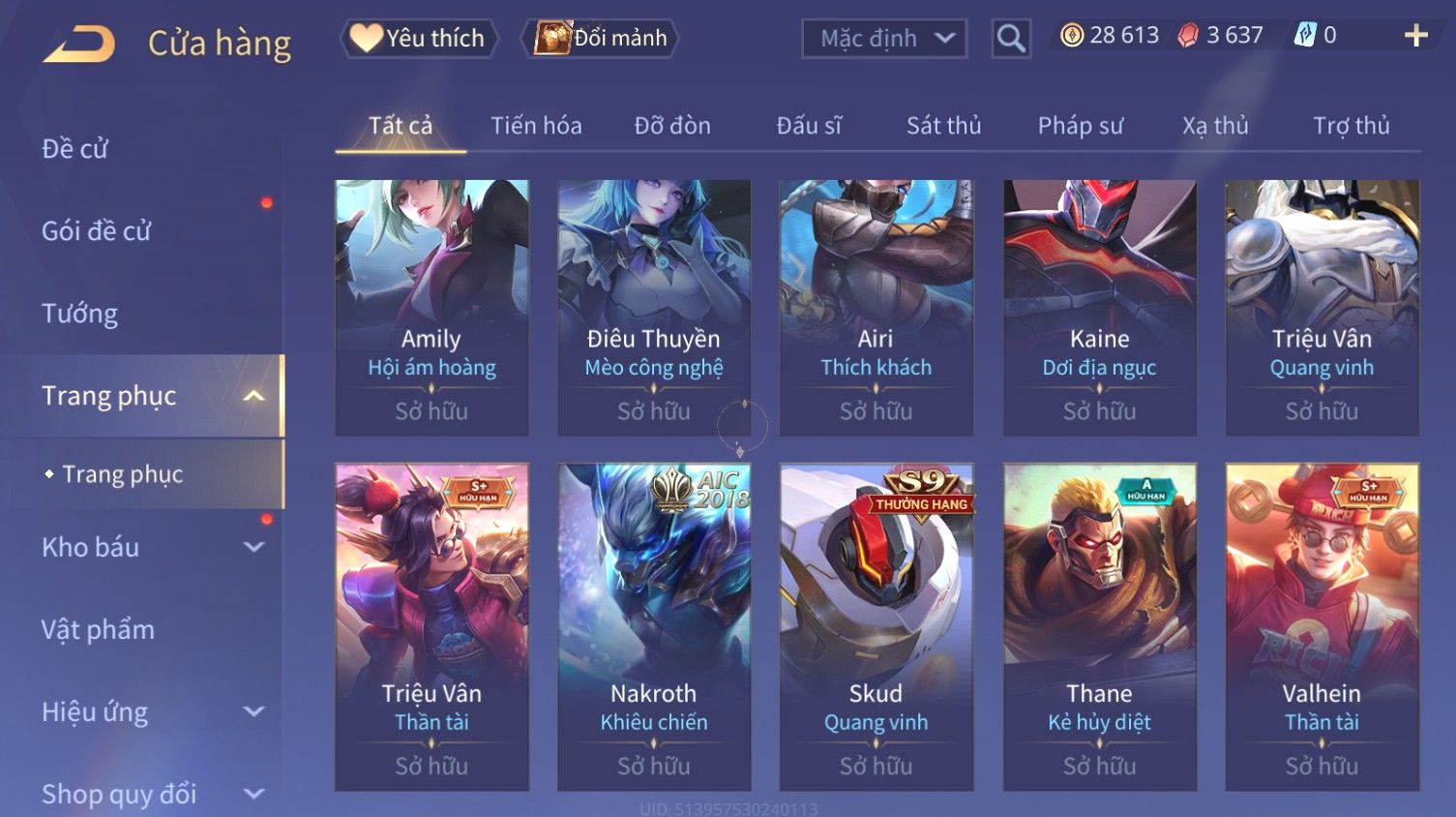Open the search magnifier icon

[x=1011, y=39]
